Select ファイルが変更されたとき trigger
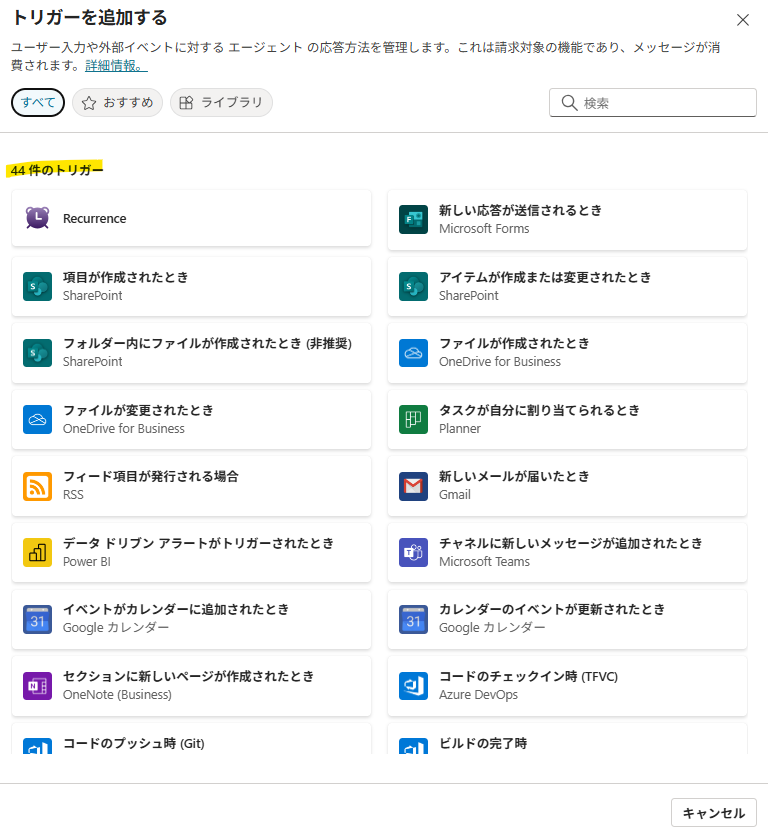The height and width of the screenshot is (832, 768). click(191, 419)
